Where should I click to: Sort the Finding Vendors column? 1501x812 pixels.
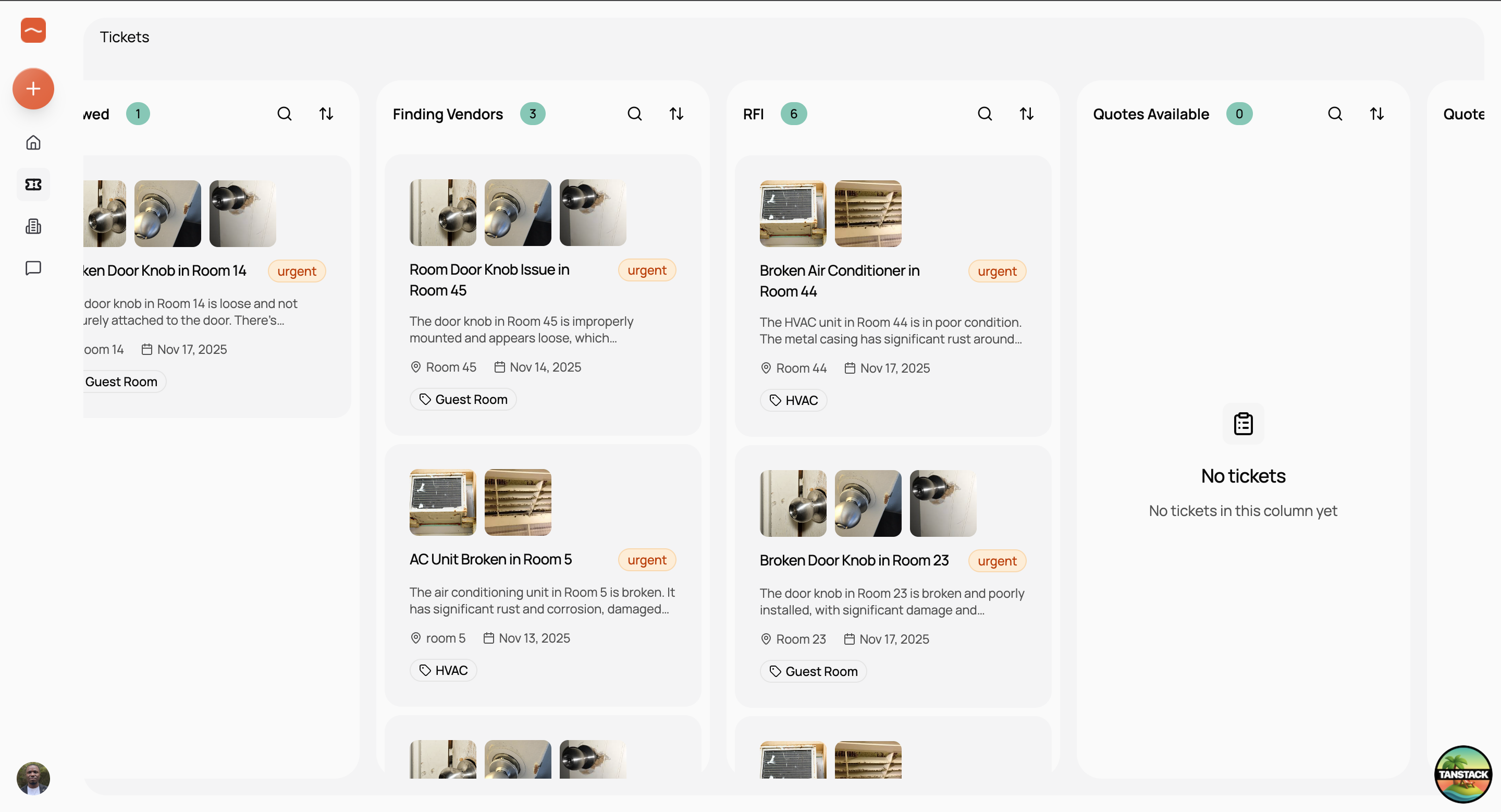coord(676,114)
